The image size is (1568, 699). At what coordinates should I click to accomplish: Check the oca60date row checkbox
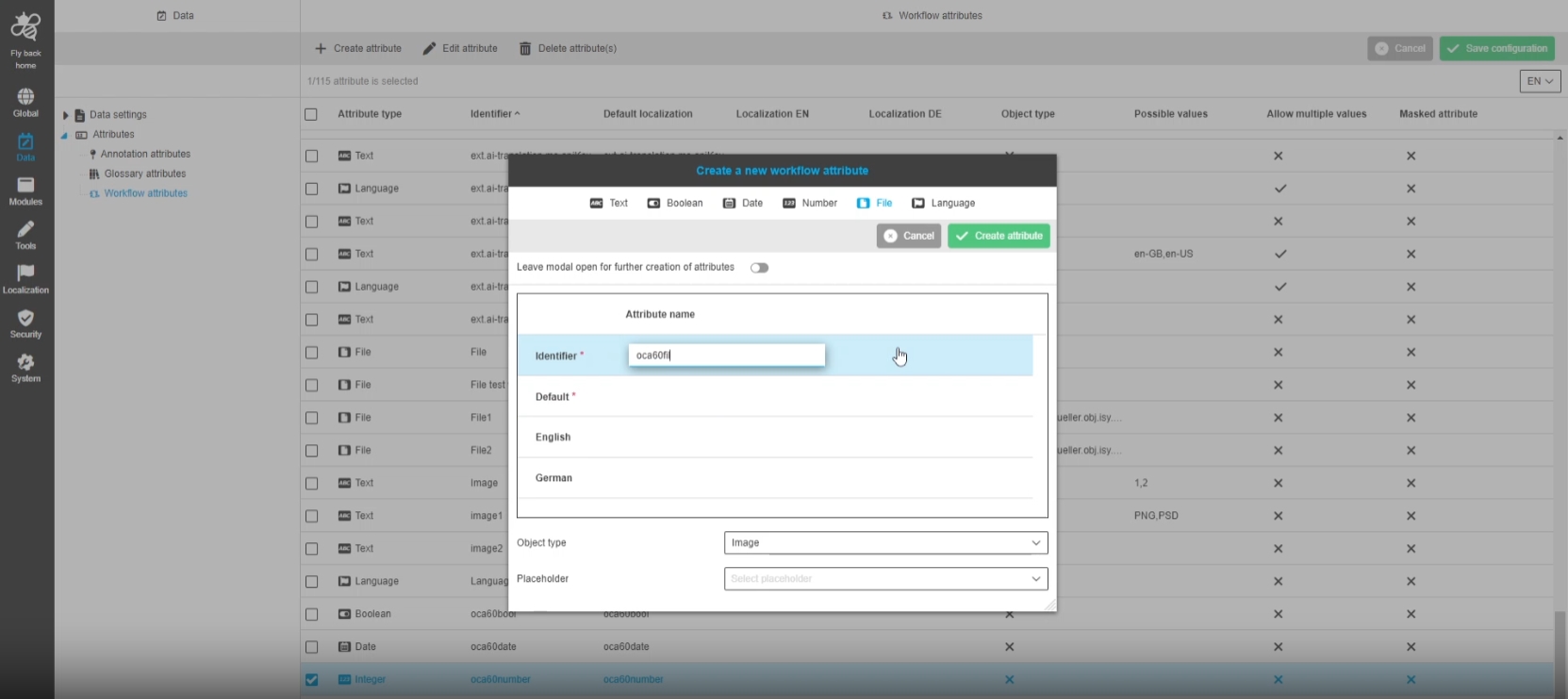point(312,647)
